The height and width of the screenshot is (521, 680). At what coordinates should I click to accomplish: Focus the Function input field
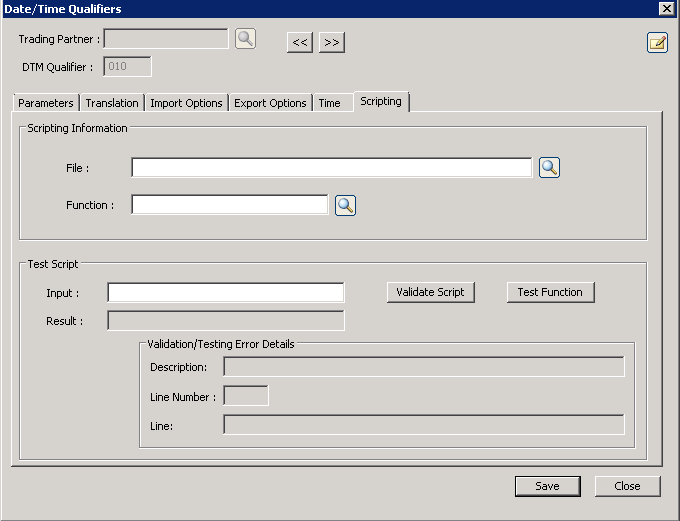pos(229,205)
